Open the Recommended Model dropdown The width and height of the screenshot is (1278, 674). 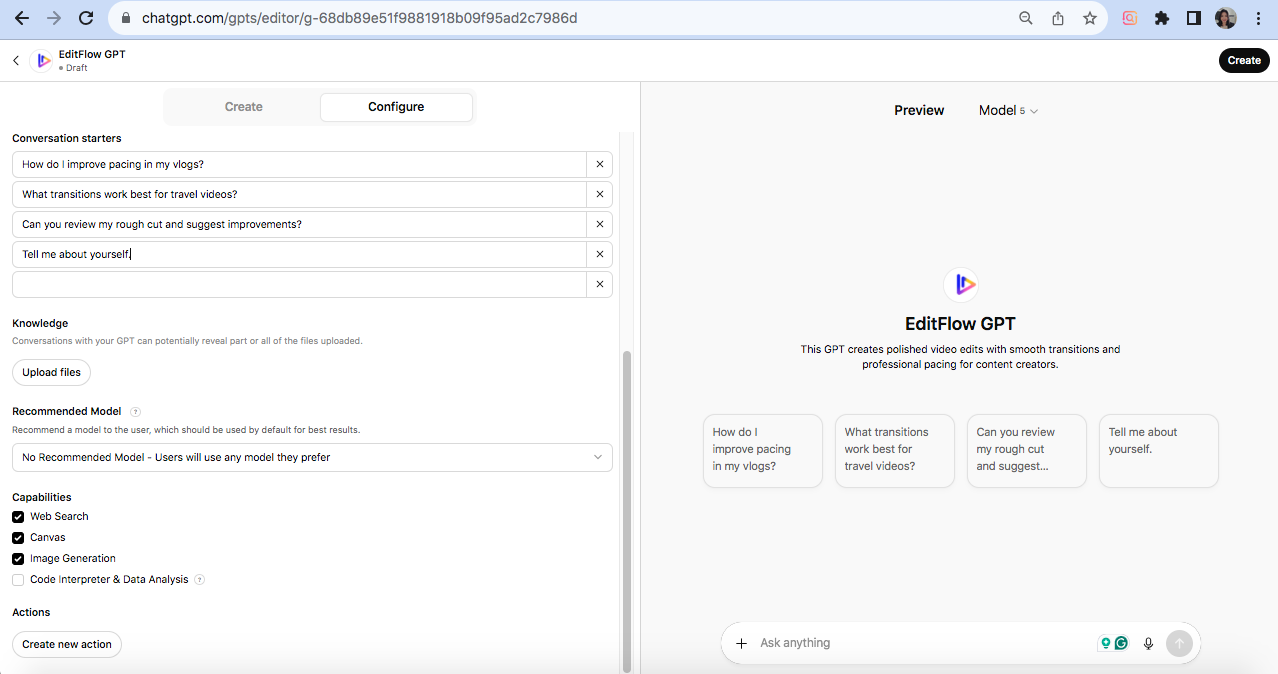pyautogui.click(x=312, y=457)
